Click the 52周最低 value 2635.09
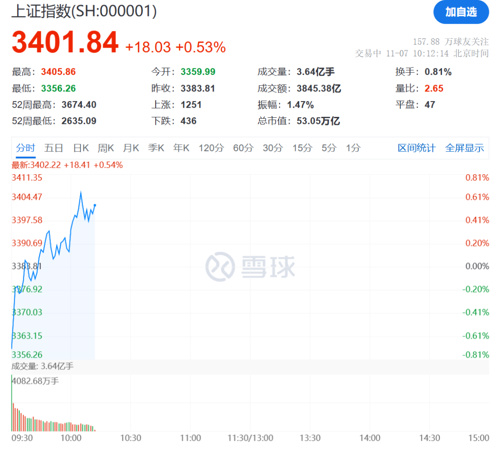 tap(79, 121)
